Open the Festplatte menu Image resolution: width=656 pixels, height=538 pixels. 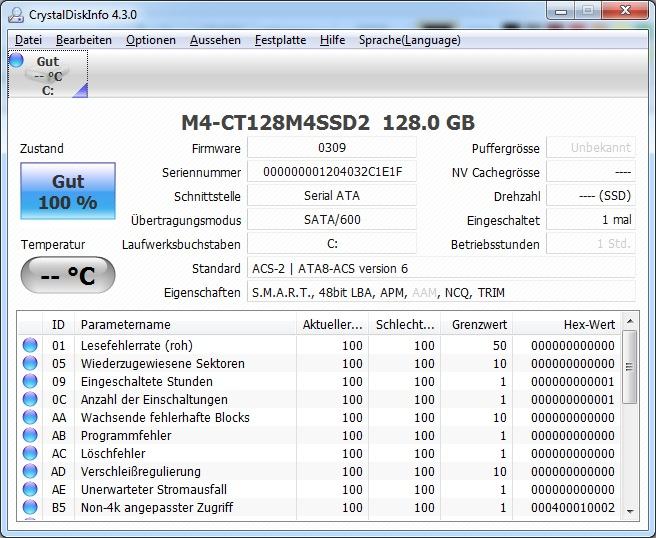pyautogui.click(x=280, y=40)
